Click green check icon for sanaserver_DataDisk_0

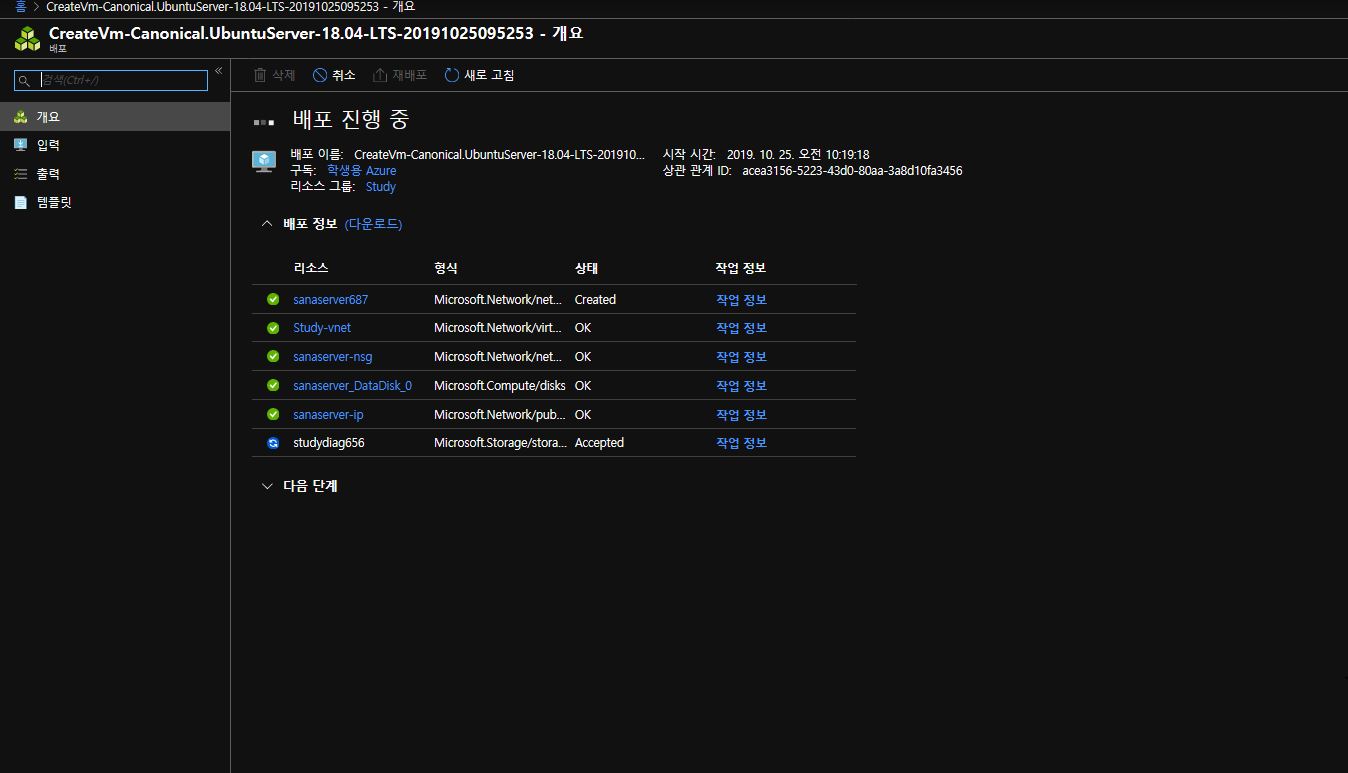tap(273, 385)
